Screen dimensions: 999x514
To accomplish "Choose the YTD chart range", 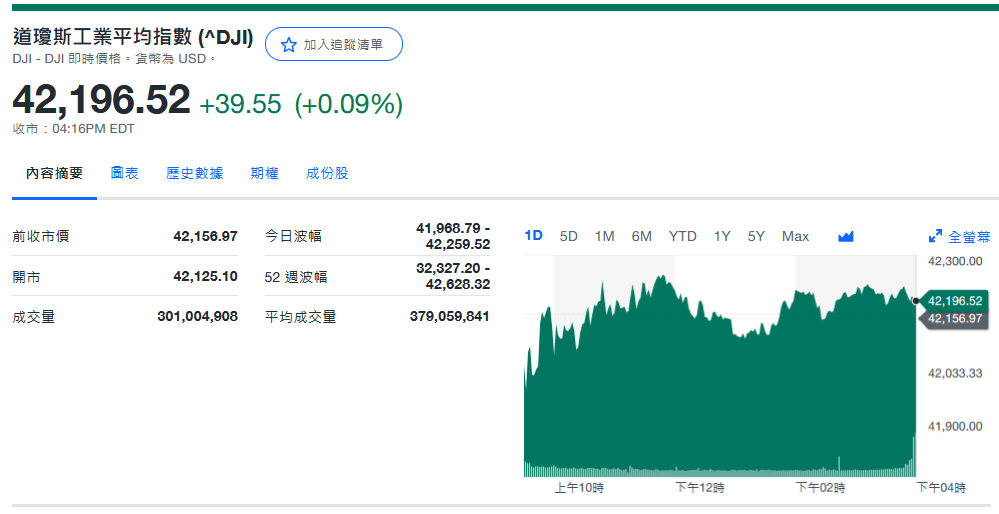I will pyautogui.click(x=682, y=236).
